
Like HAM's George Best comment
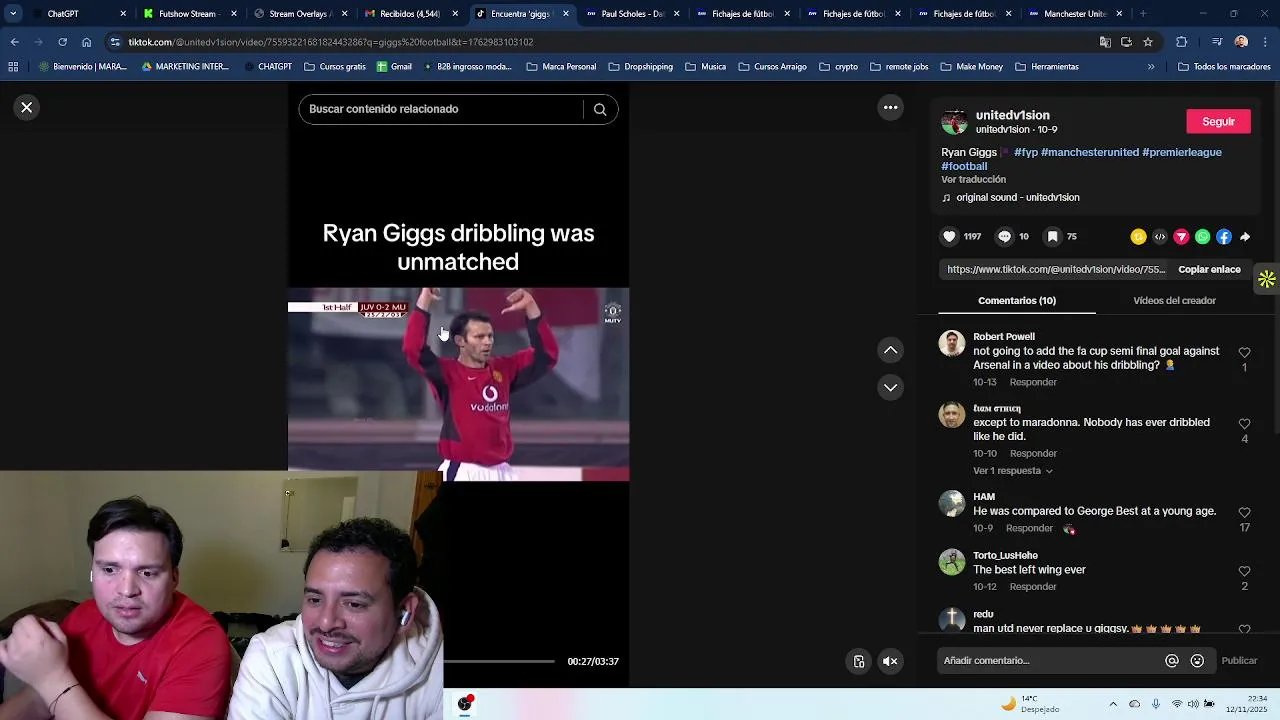(x=1244, y=513)
